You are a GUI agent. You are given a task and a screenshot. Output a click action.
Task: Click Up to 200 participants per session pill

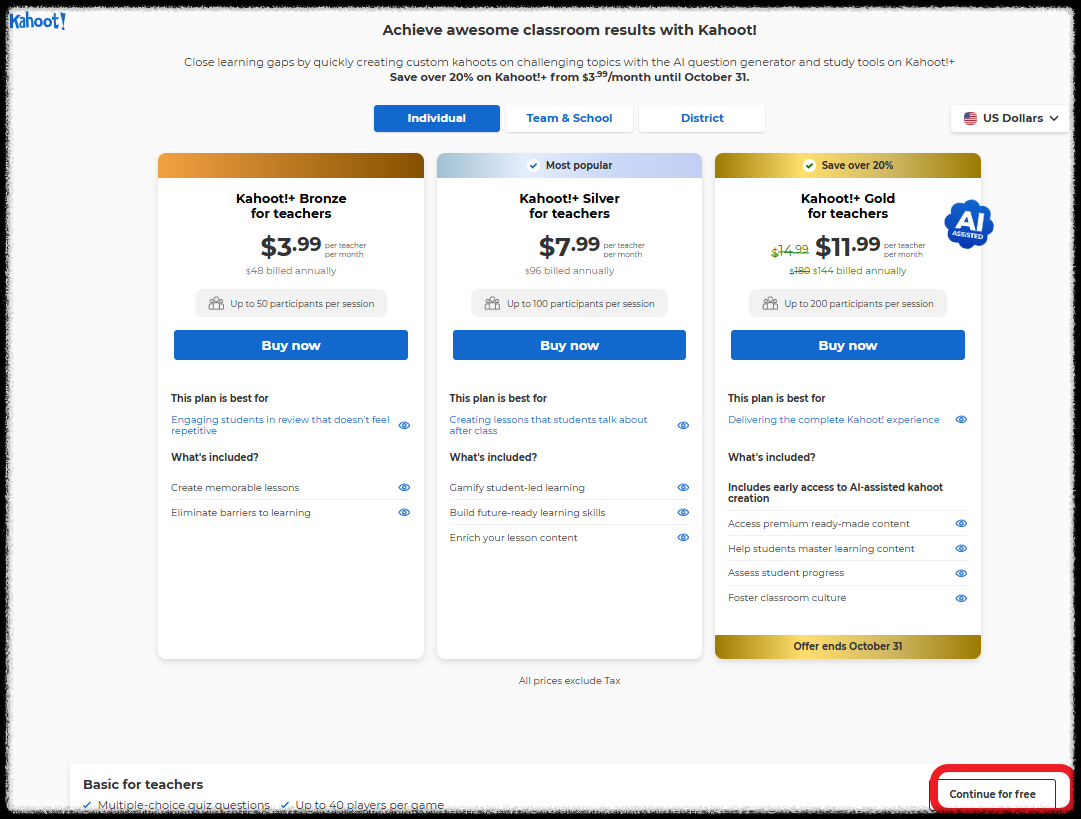coord(848,303)
